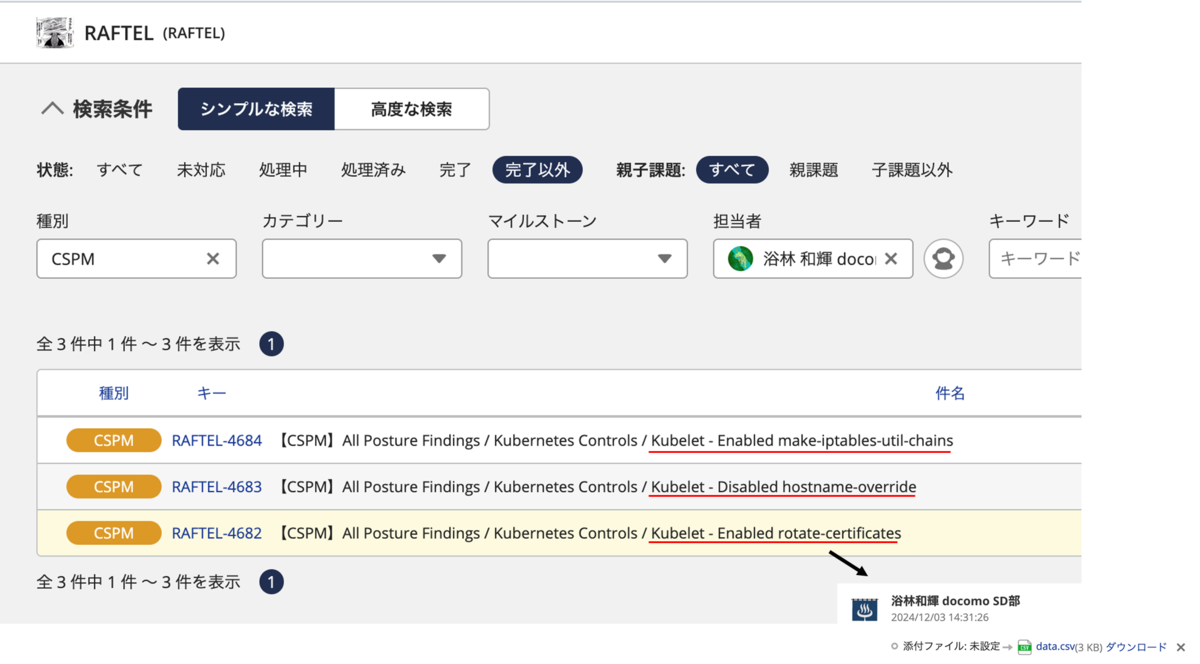Click CSPM badge in RAFTEL-4683 row
Screen dimensions: 1200x664
(114, 487)
